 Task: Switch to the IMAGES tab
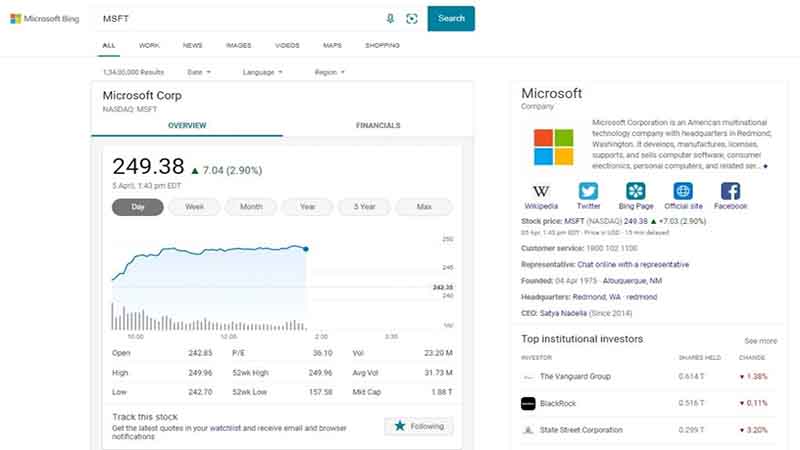coord(238,45)
